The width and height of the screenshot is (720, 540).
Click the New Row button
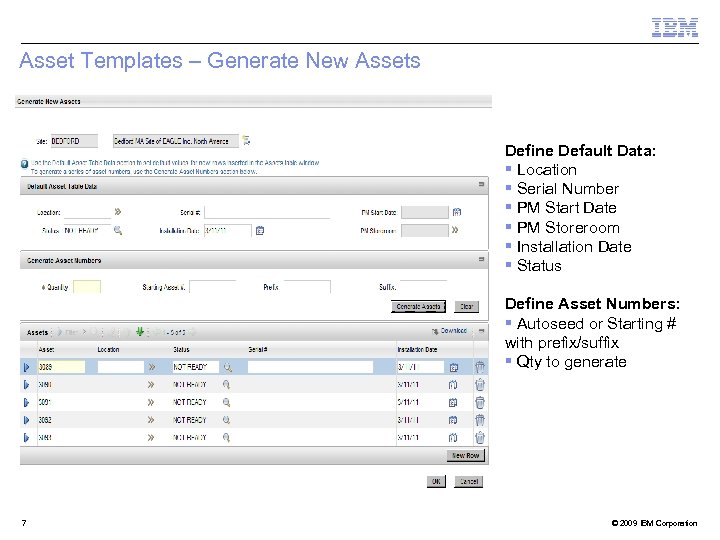coord(466,456)
